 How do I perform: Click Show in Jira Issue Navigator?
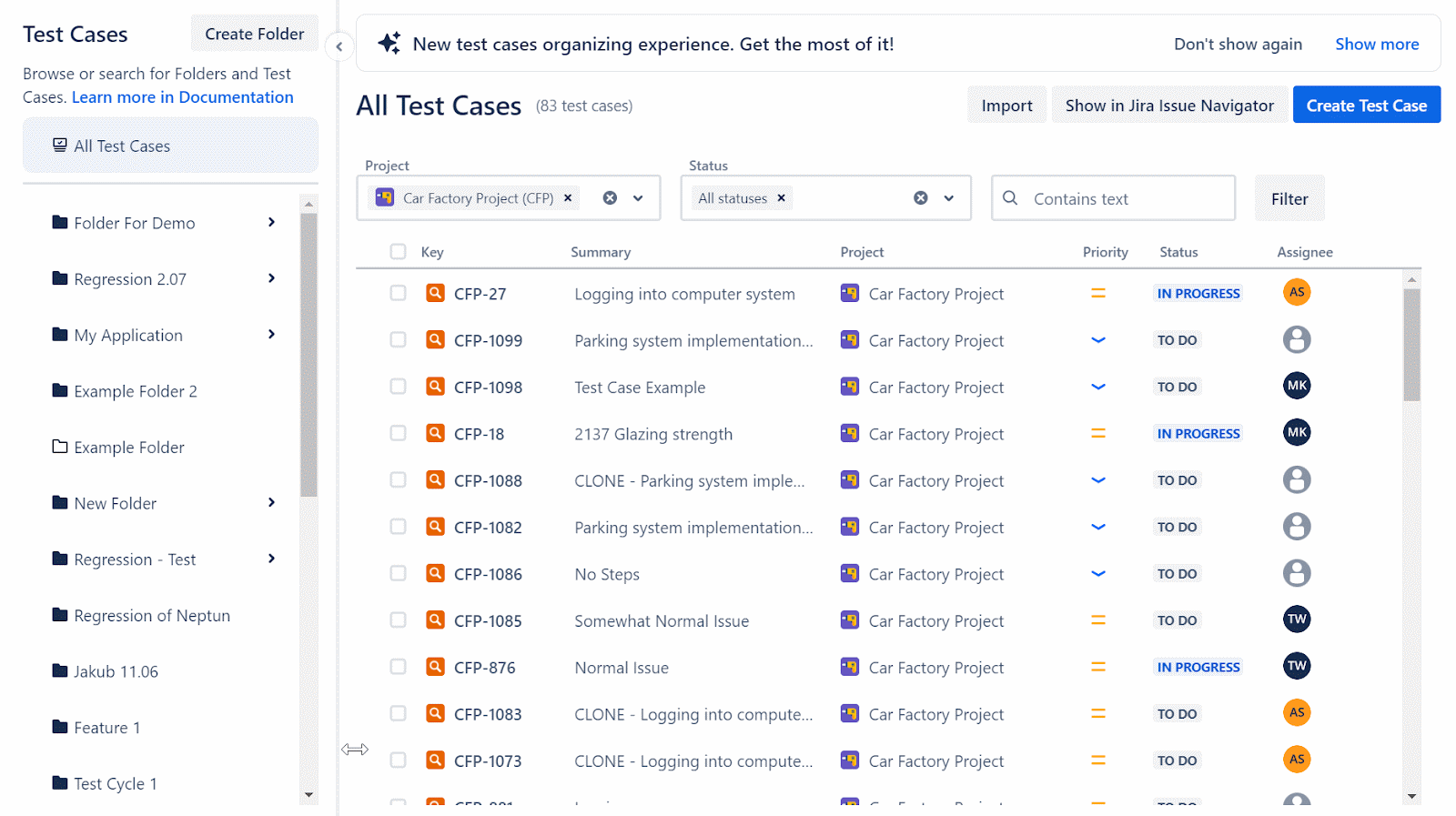point(1169,106)
